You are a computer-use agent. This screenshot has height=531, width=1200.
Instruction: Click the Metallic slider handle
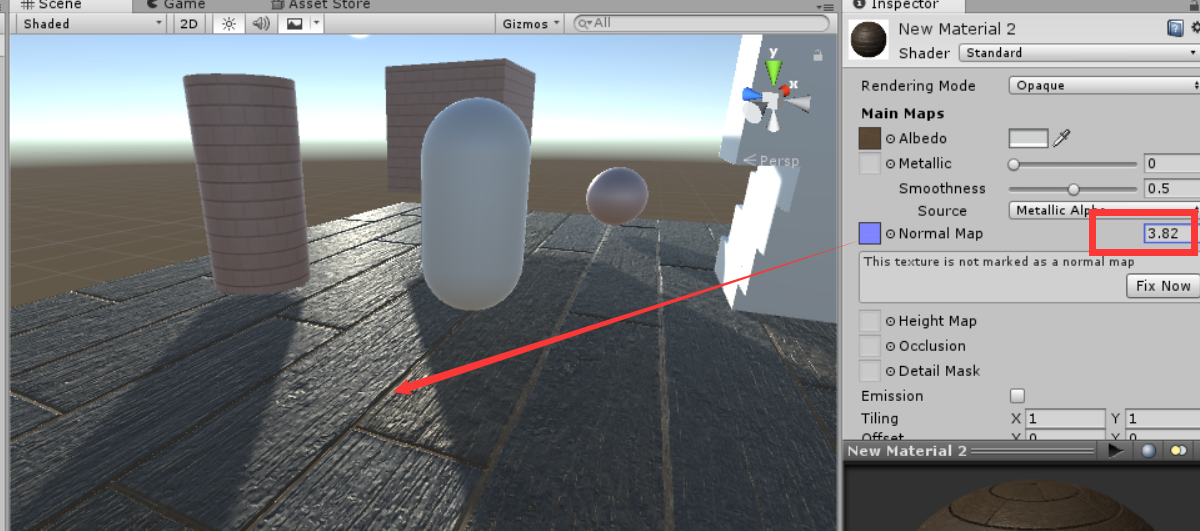(1014, 164)
